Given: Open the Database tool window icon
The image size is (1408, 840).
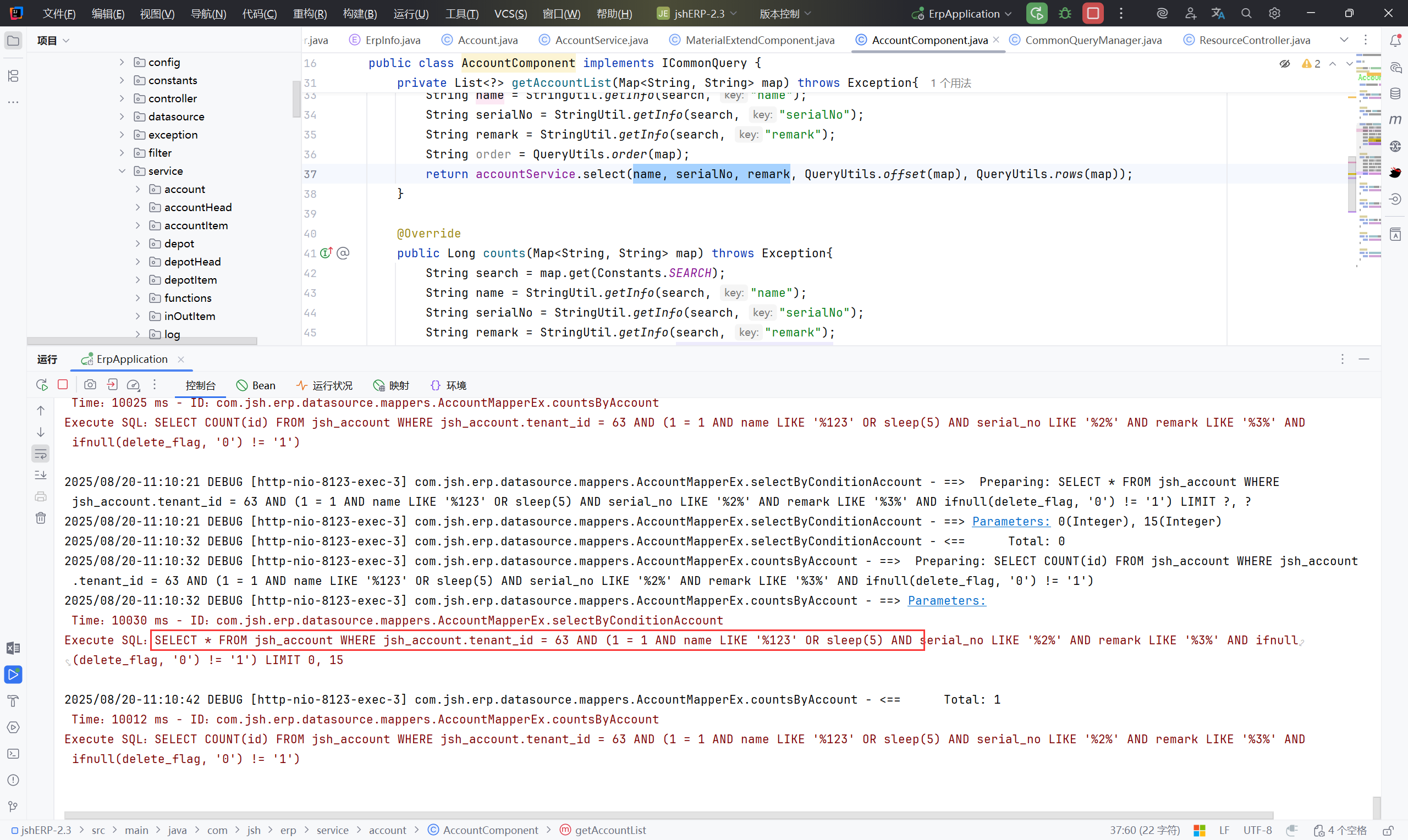Looking at the screenshot, I should coord(1395,93).
